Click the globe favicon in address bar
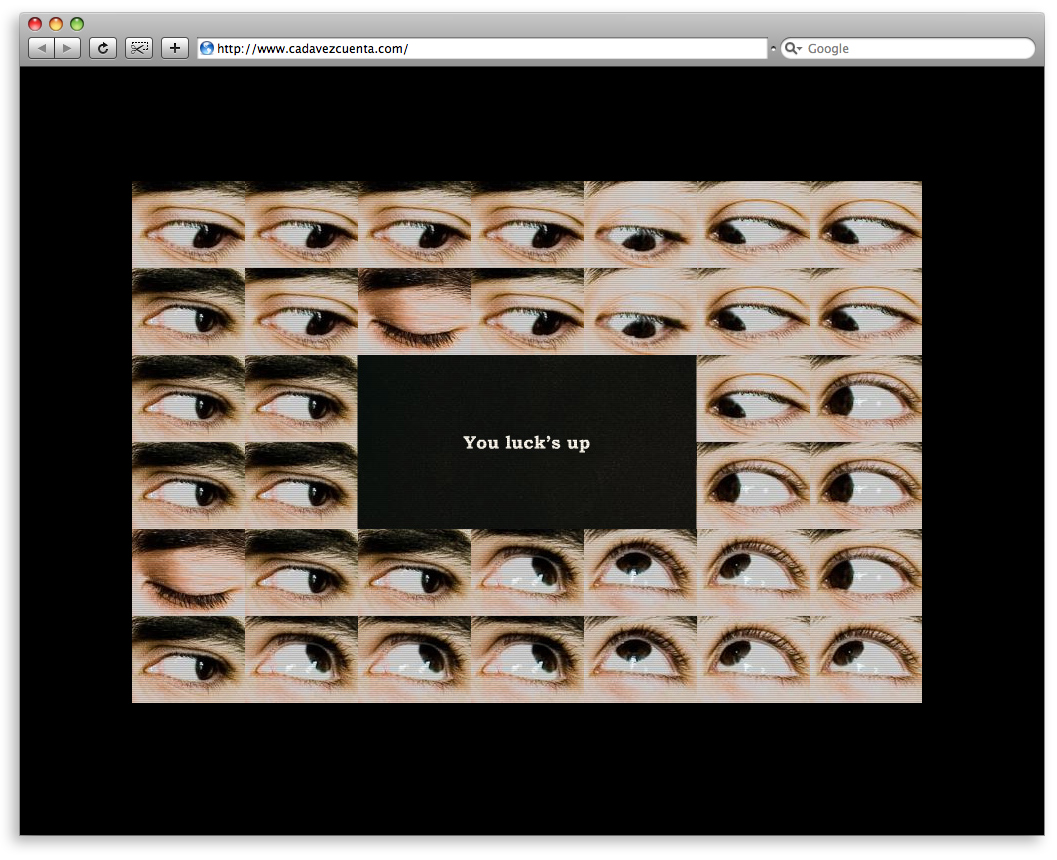The width and height of the screenshot is (1057, 860). pos(207,48)
